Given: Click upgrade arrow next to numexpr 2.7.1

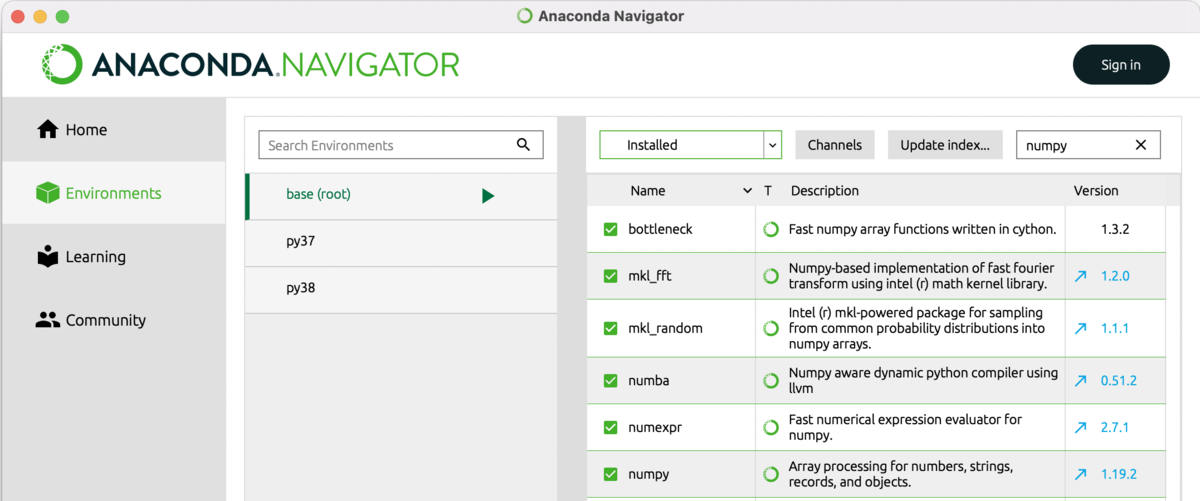Looking at the screenshot, I should point(1080,427).
